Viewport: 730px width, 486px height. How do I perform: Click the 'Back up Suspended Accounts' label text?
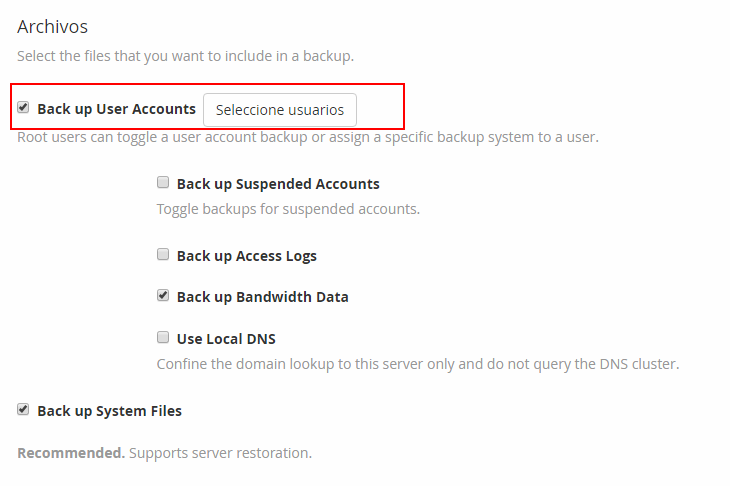click(278, 184)
